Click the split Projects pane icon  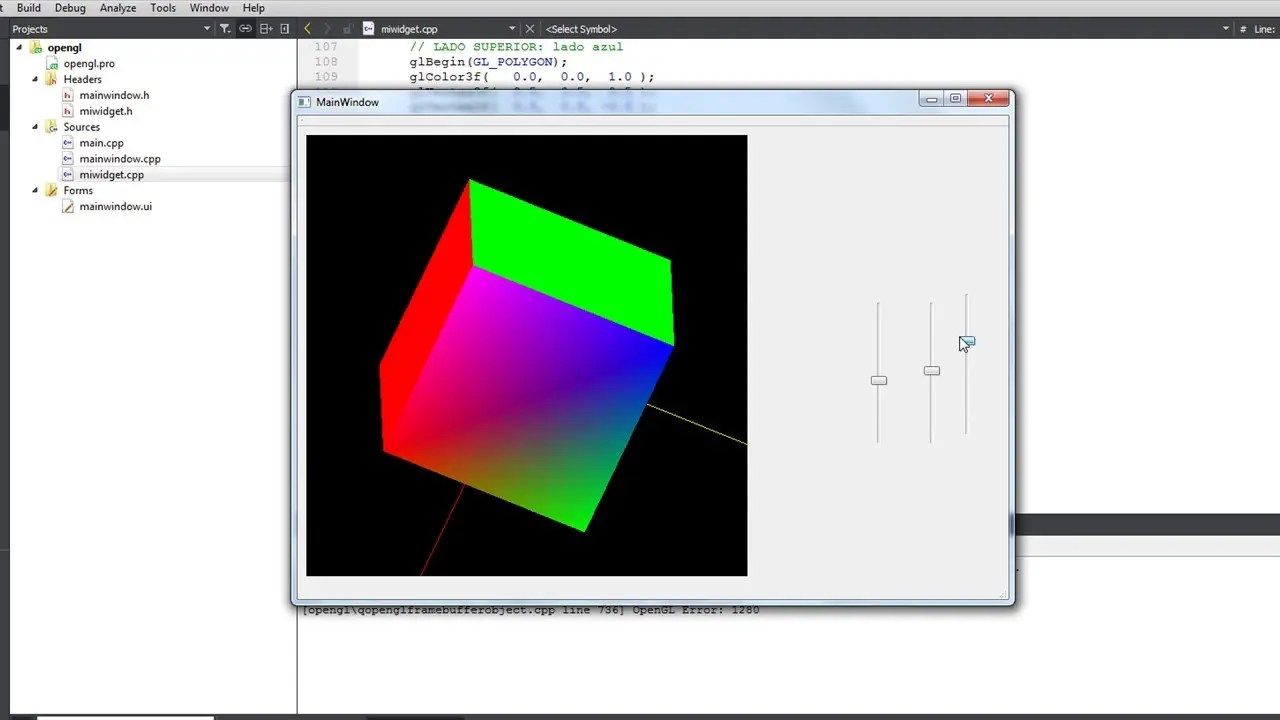click(x=266, y=29)
